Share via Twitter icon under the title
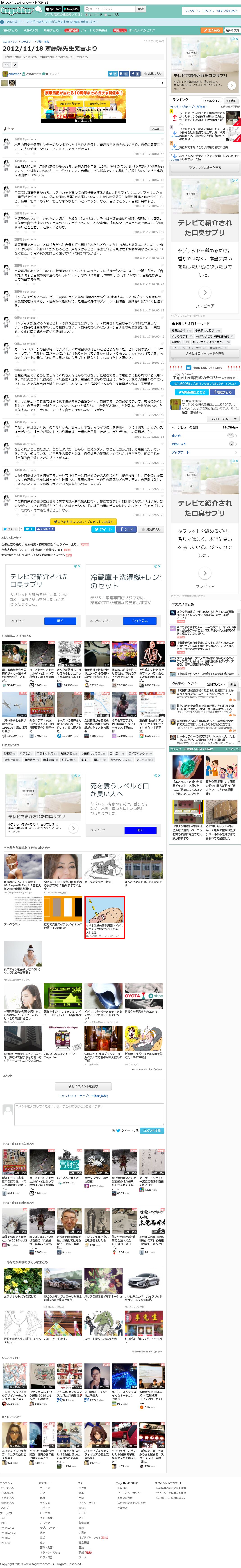 tap(113, 74)
